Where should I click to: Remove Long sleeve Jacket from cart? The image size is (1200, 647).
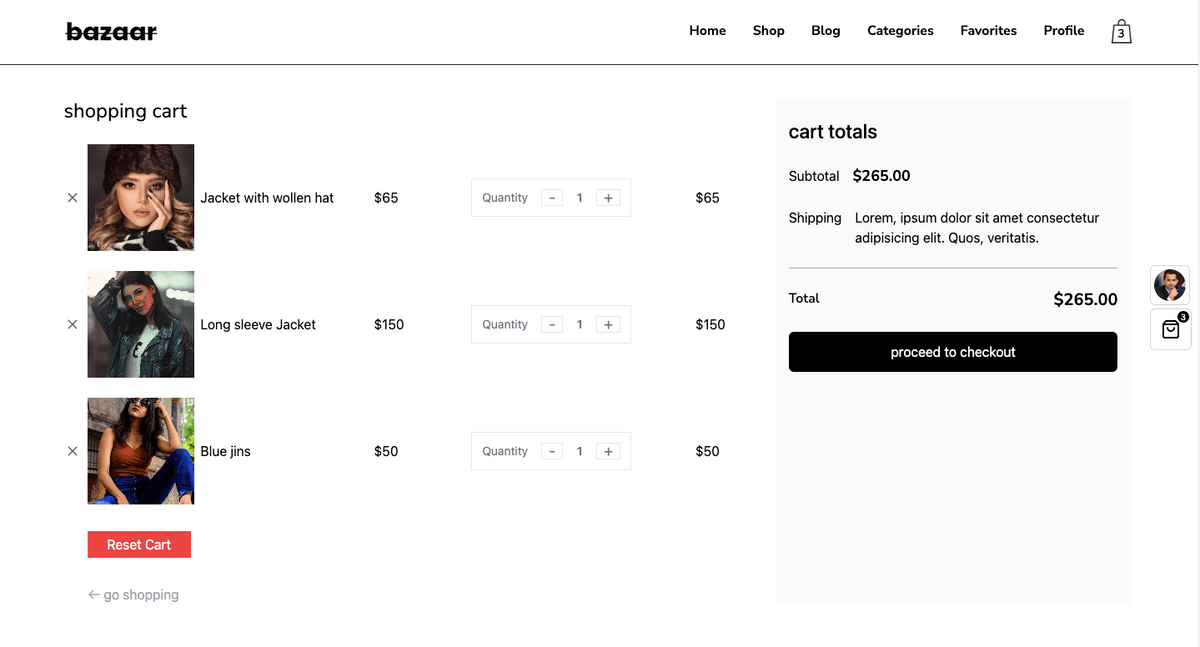tap(72, 325)
